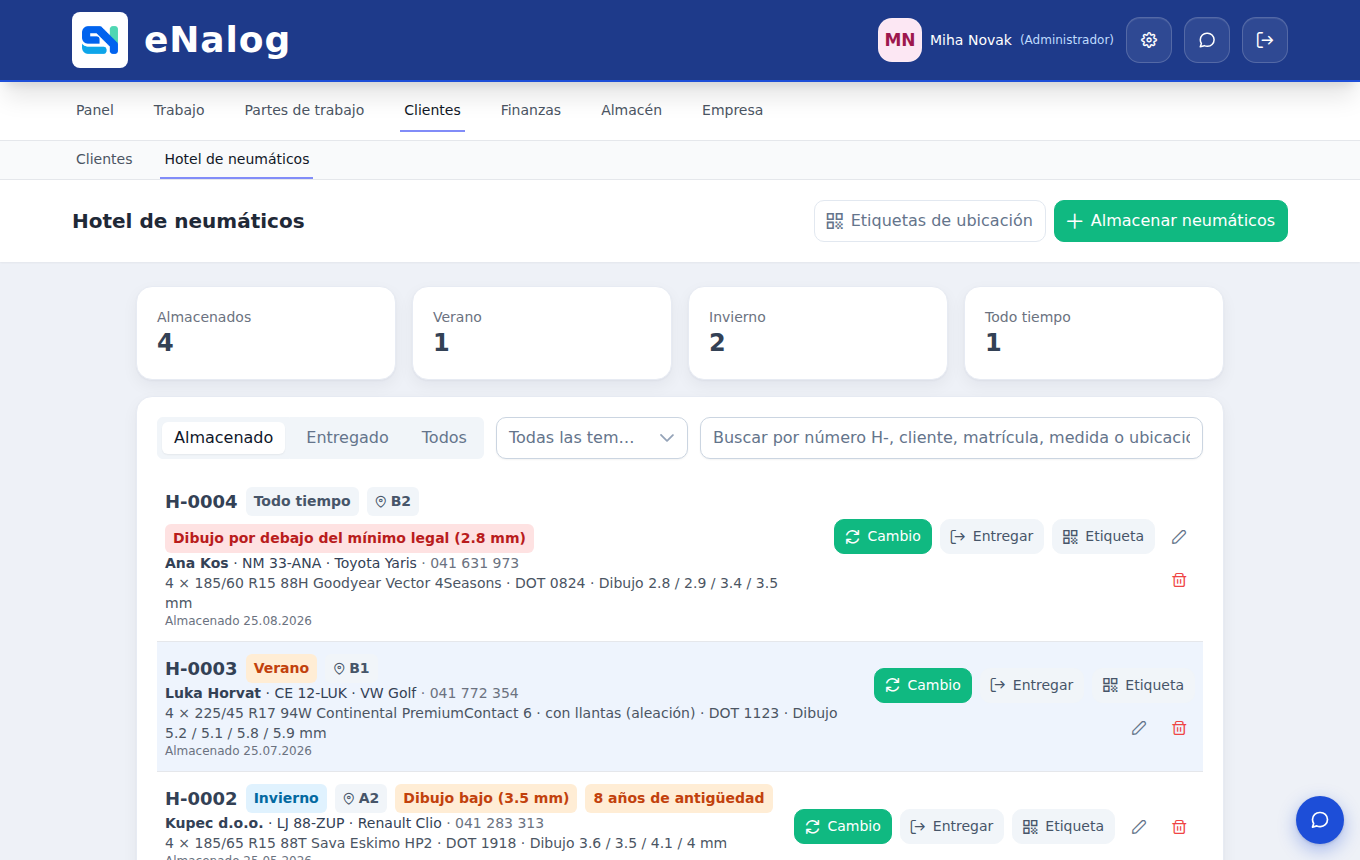Open settings via the gear icon
Image resolution: width=1360 pixels, height=860 pixels.
pyautogui.click(x=1149, y=40)
